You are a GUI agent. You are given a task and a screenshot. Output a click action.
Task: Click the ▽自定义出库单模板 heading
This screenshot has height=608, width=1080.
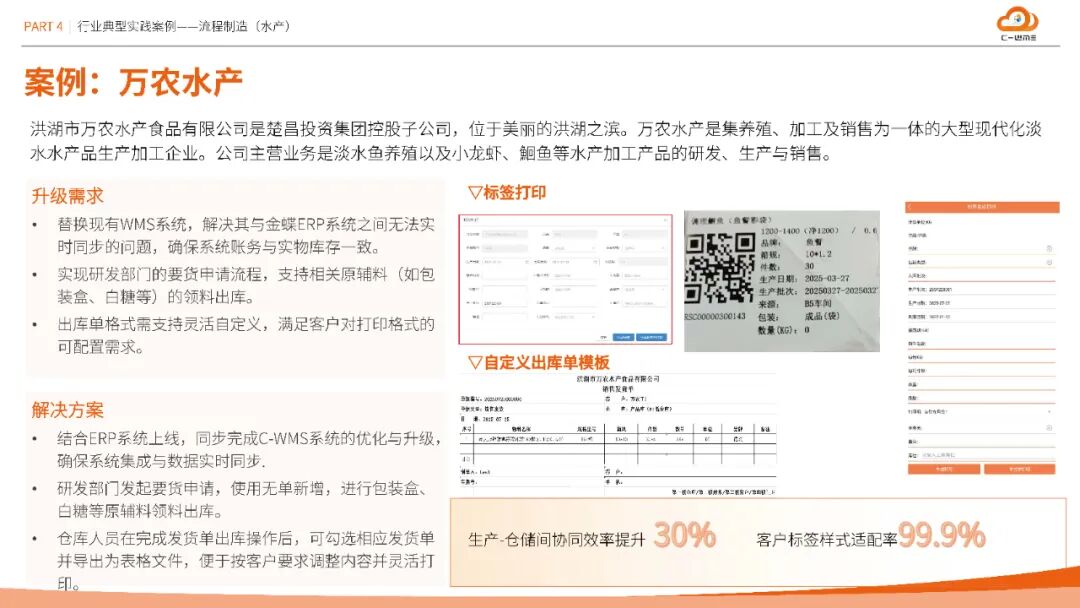(x=539, y=362)
